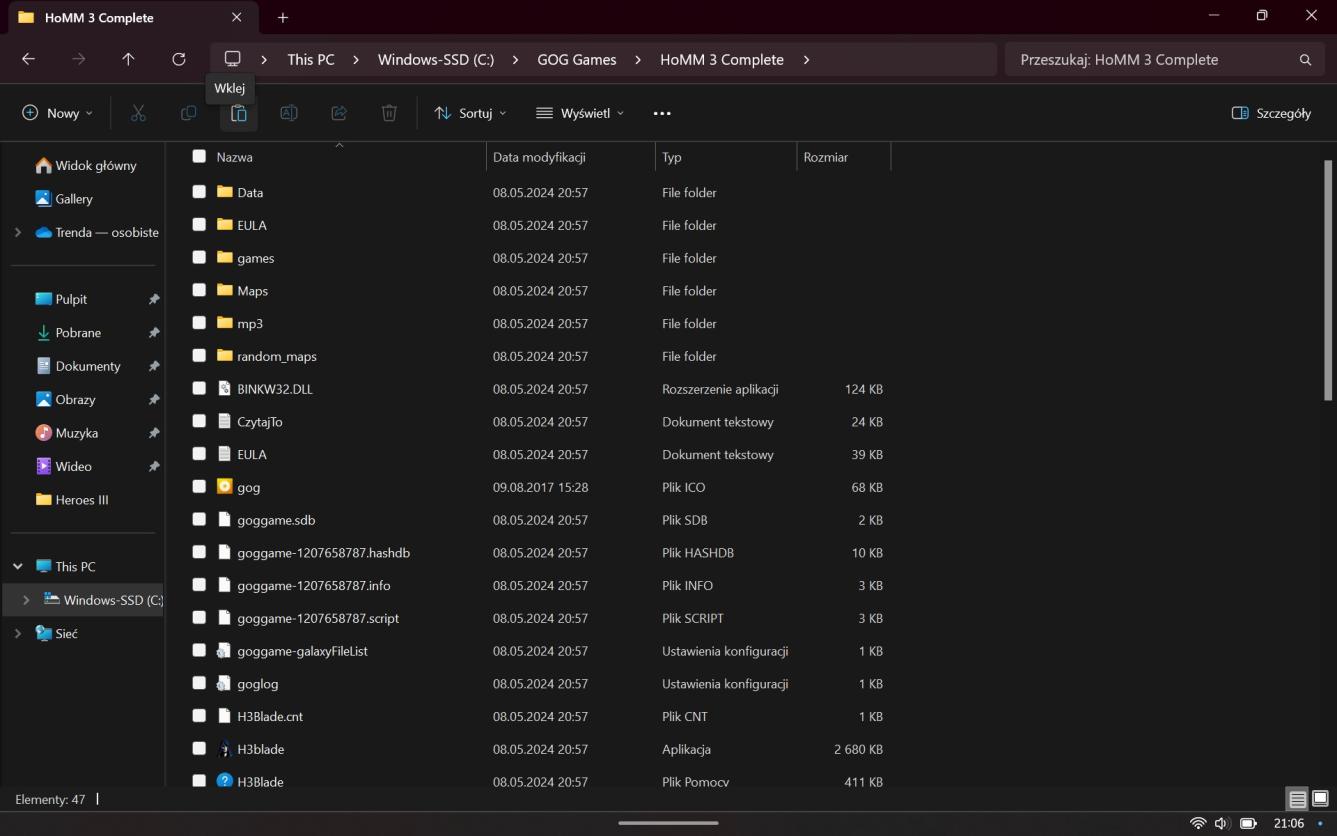Check the checkbox beside gog ICO file
The height and width of the screenshot is (836, 1337).
(199, 487)
